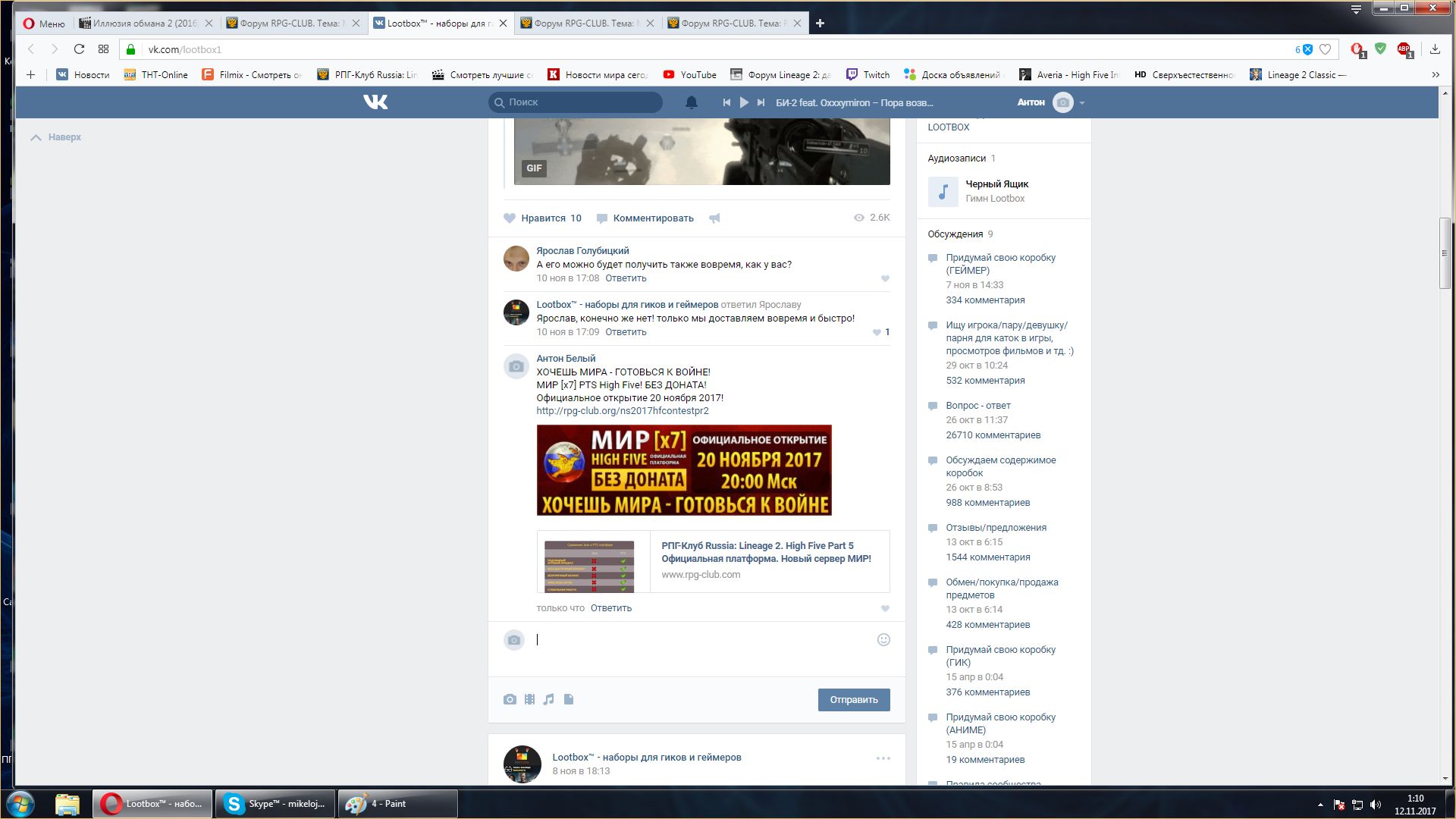The image size is (1456, 819).
Task: Share the post via megaphone icon
Action: tap(714, 218)
